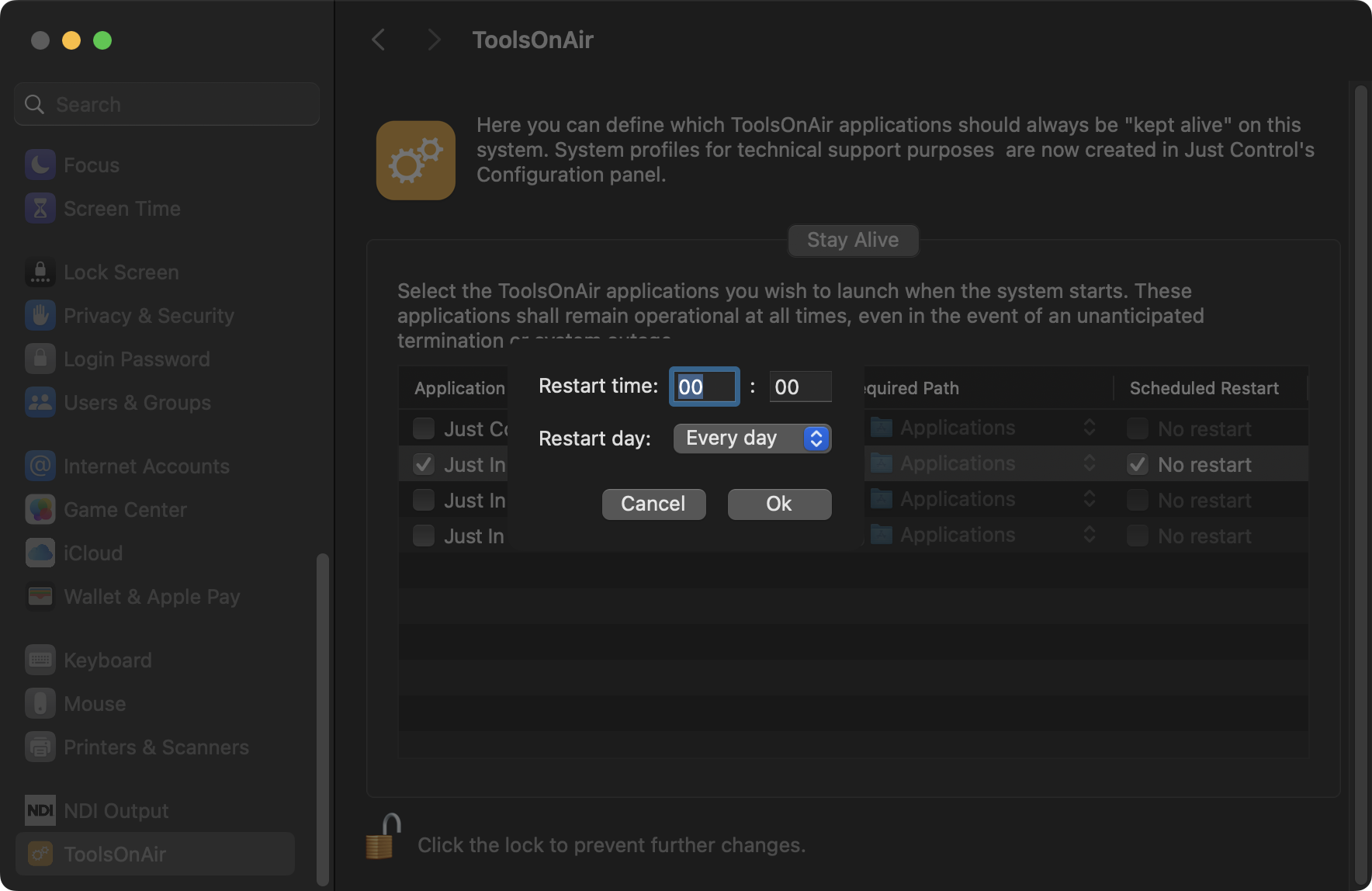Open the Wallet & Apple Pay icon
The image size is (1372, 891).
point(40,596)
